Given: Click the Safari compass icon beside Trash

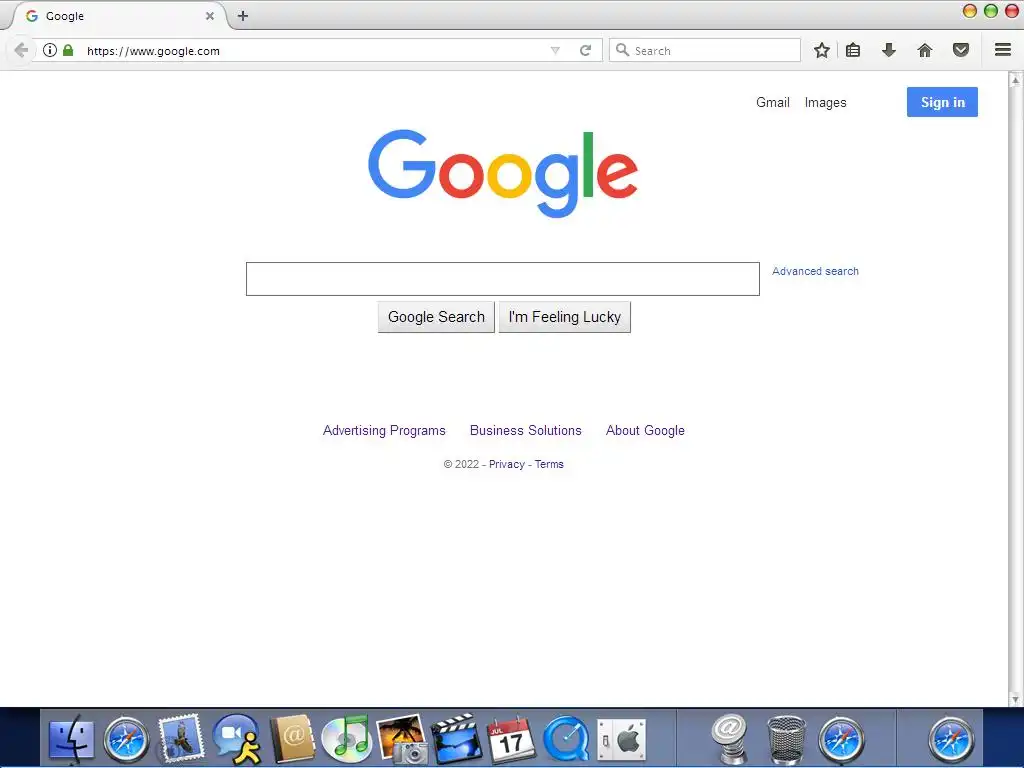Looking at the screenshot, I should 841,740.
